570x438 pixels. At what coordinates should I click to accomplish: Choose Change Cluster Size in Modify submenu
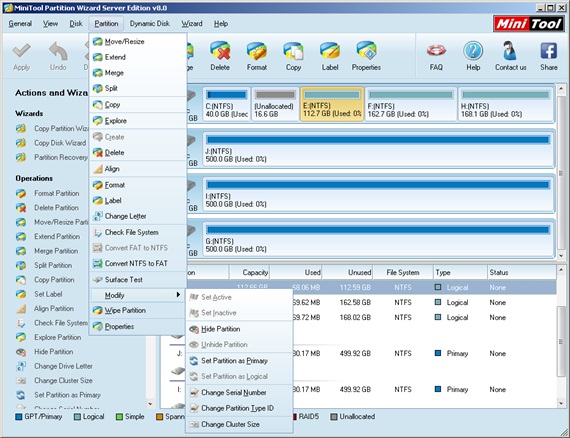(239, 424)
